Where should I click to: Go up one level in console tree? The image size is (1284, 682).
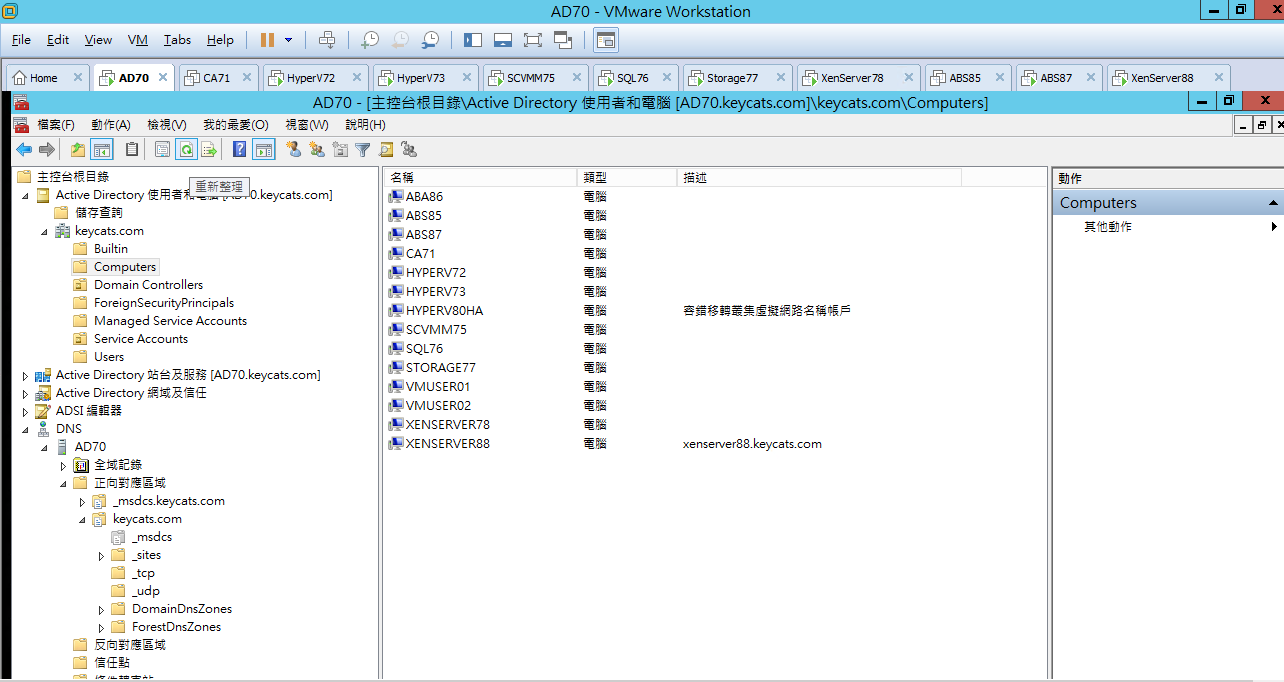(78, 150)
